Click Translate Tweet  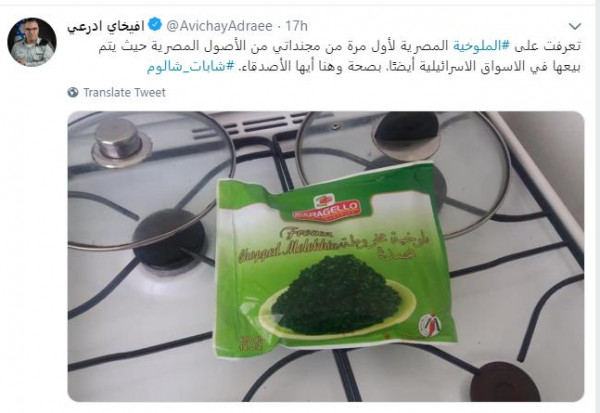click(x=124, y=92)
